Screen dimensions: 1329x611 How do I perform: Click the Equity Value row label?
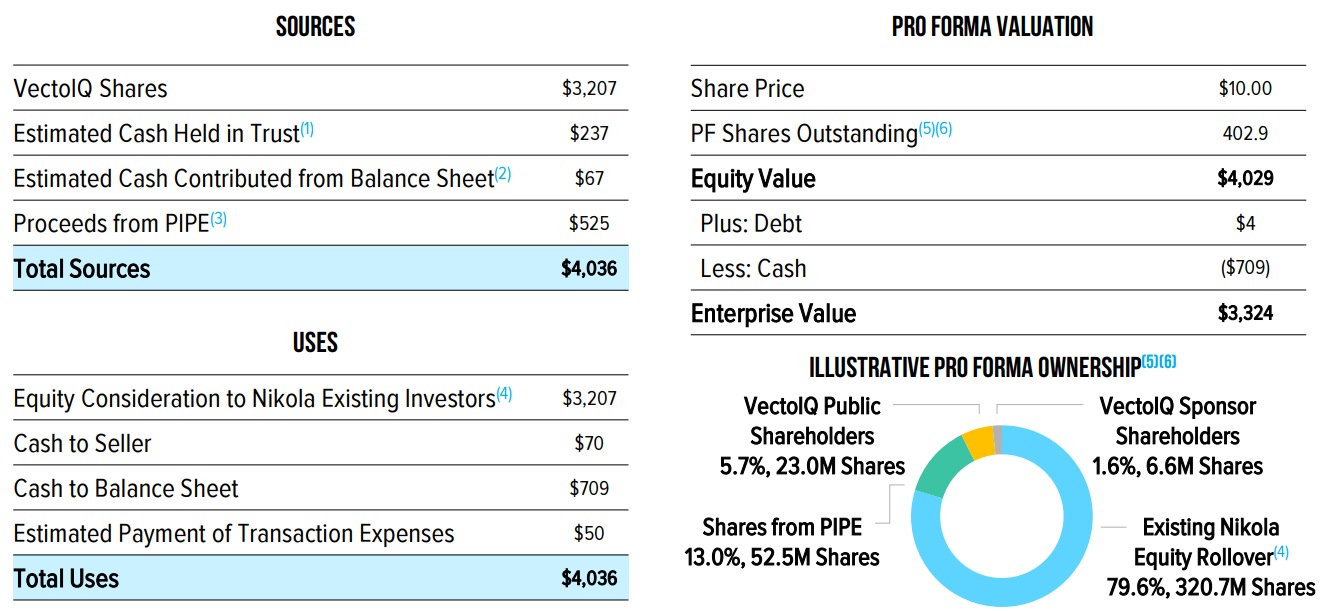(753, 179)
